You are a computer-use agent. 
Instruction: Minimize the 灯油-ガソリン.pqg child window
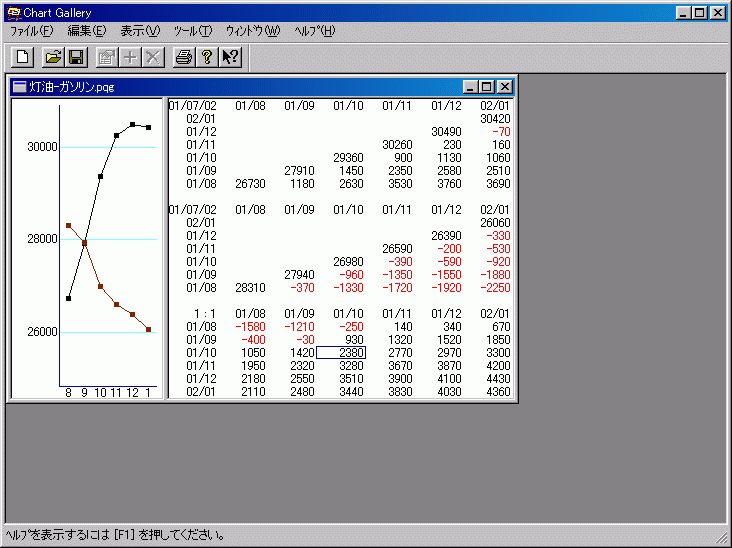click(x=471, y=87)
